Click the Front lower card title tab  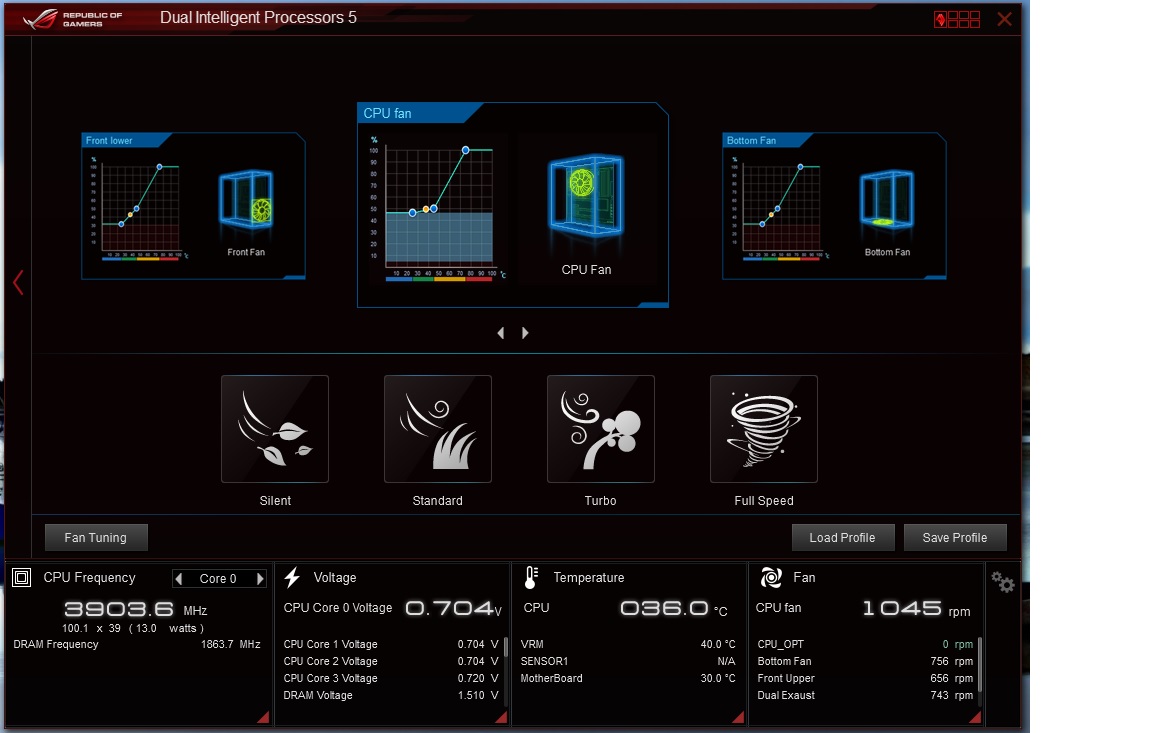tap(120, 140)
